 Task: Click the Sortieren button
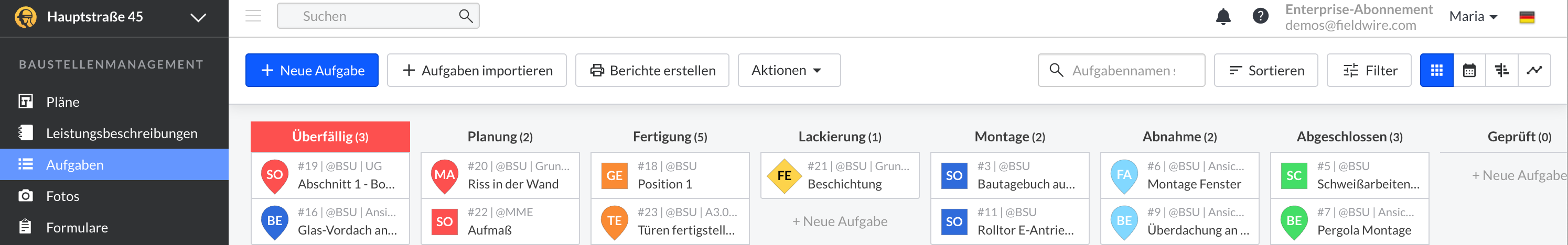1266,71
